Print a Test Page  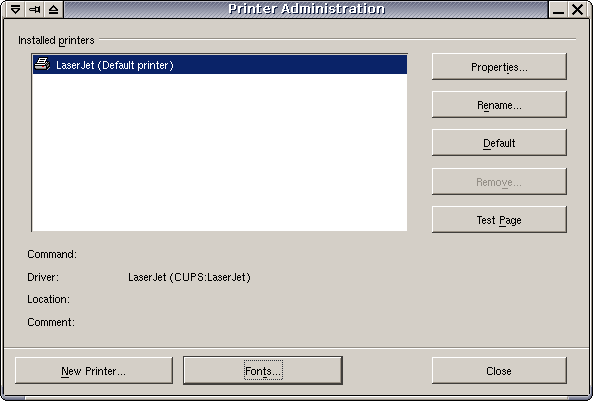click(x=499, y=219)
